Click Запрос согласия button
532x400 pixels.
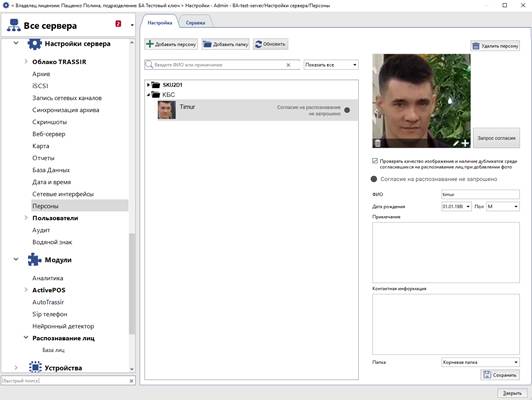point(496,138)
